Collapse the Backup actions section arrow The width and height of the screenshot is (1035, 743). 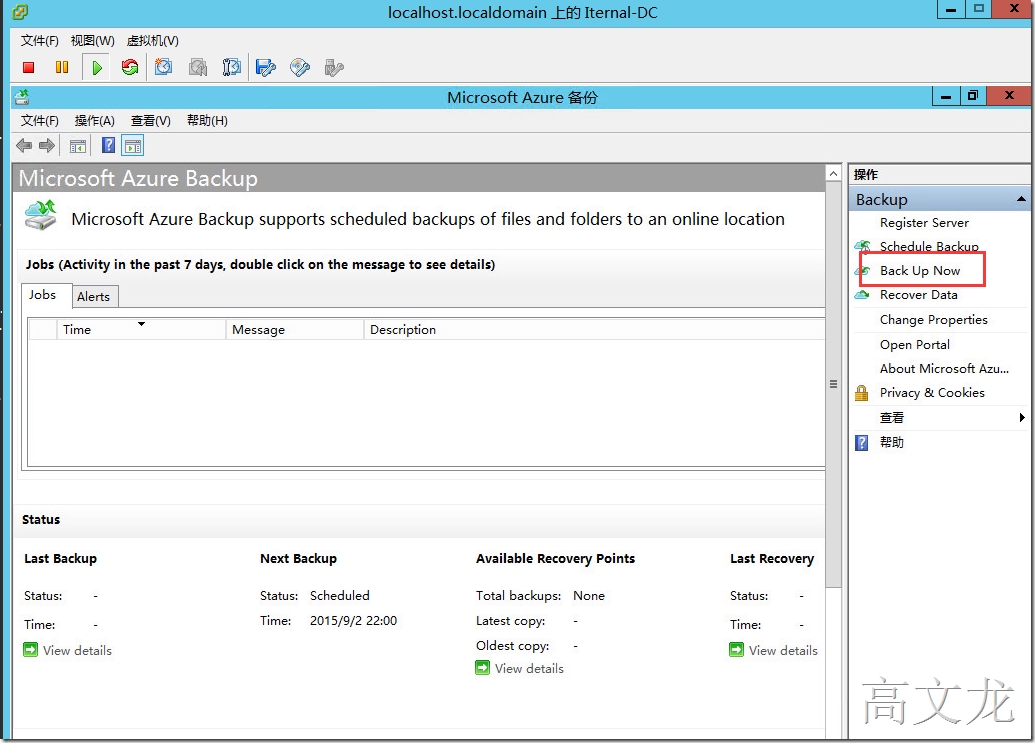click(x=1020, y=199)
